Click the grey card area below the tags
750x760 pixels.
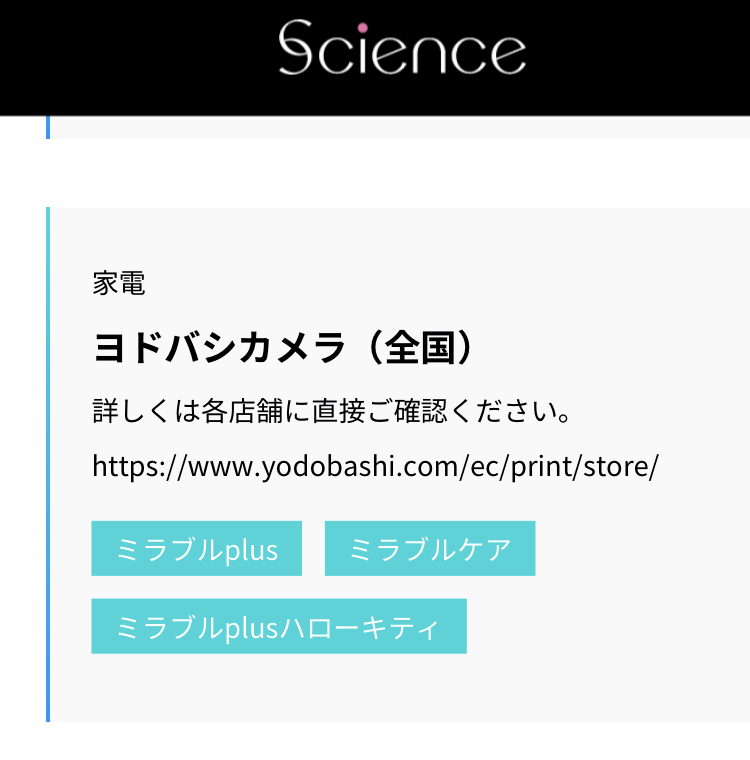pos(400,690)
